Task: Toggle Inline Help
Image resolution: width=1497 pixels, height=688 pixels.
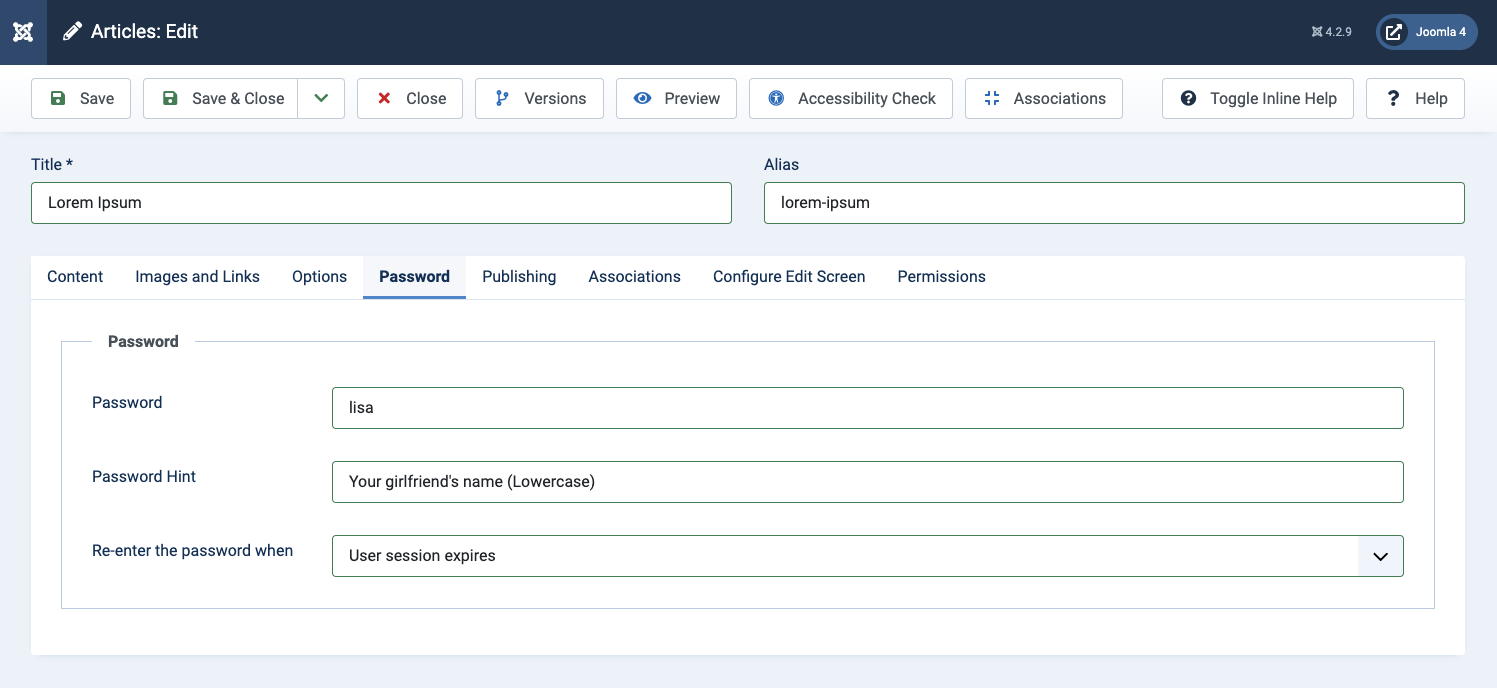Action: (1258, 98)
